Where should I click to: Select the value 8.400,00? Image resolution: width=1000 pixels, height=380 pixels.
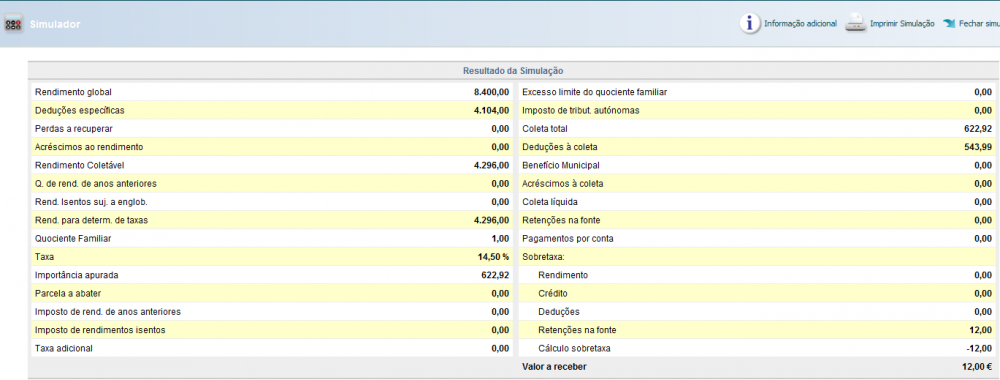[x=491, y=92]
